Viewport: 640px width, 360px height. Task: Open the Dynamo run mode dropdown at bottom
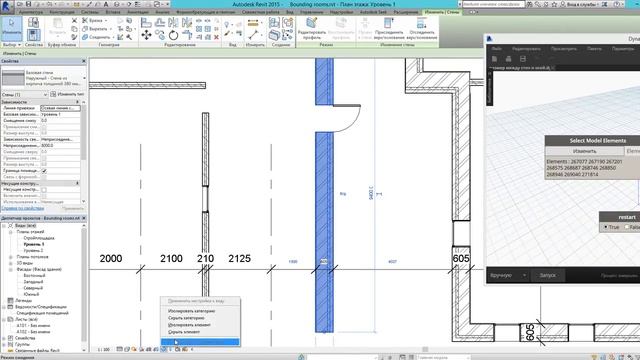[509, 276]
